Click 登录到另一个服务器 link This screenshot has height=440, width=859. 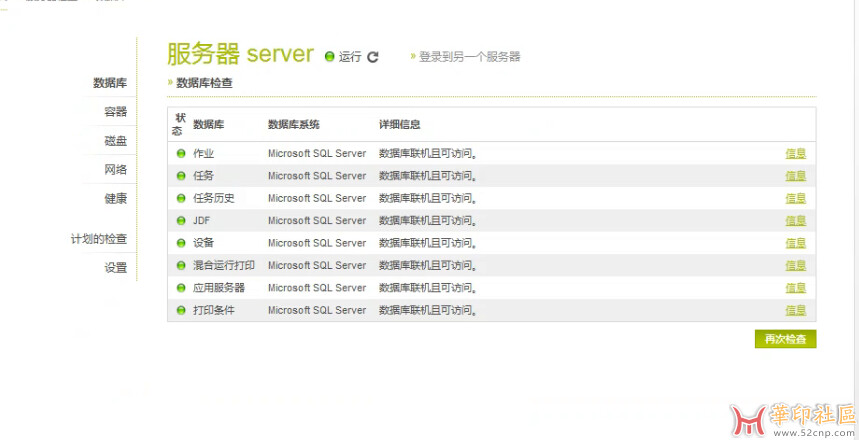(x=469, y=57)
